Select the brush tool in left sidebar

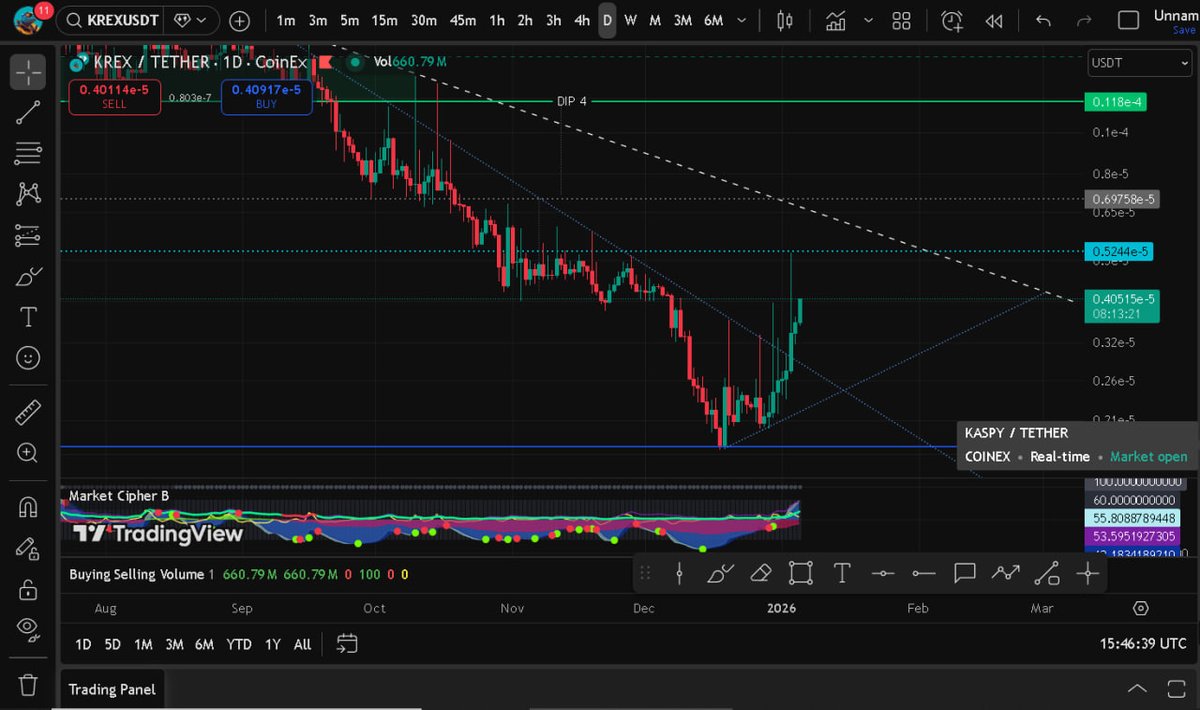pyautogui.click(x=28, y=276)
